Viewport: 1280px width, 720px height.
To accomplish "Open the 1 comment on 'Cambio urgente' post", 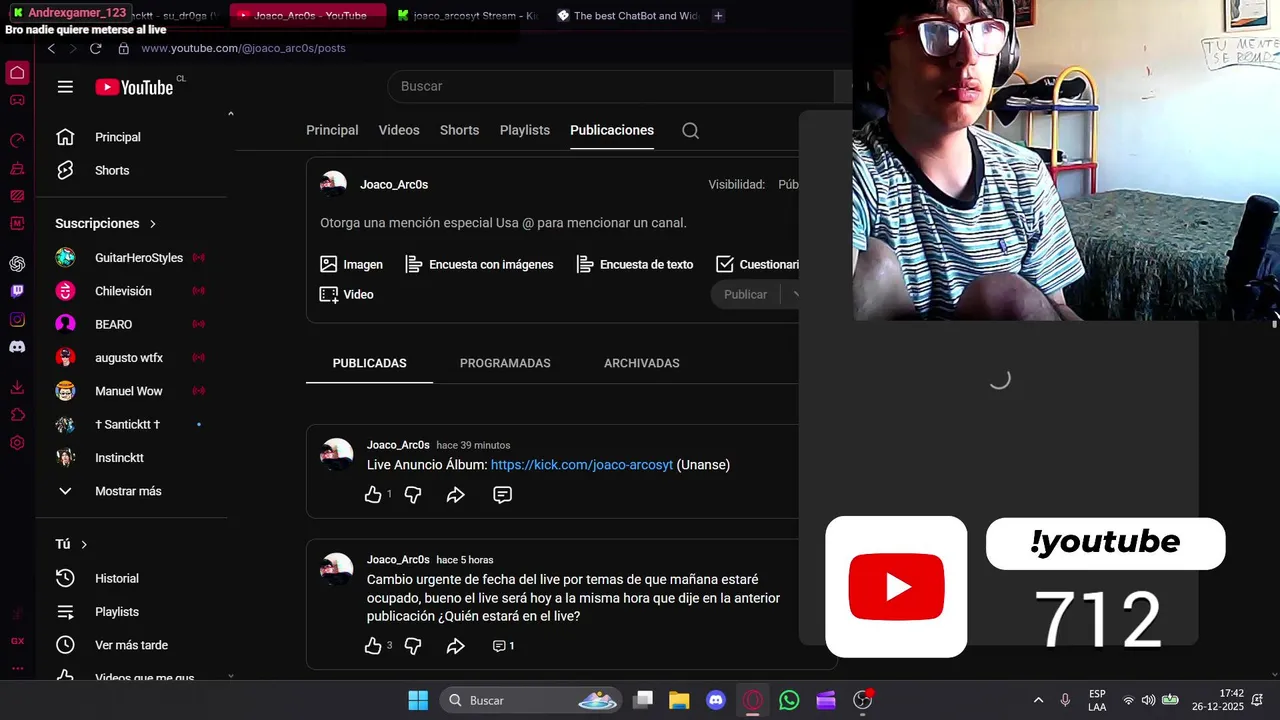I will [x=503, y=646].
